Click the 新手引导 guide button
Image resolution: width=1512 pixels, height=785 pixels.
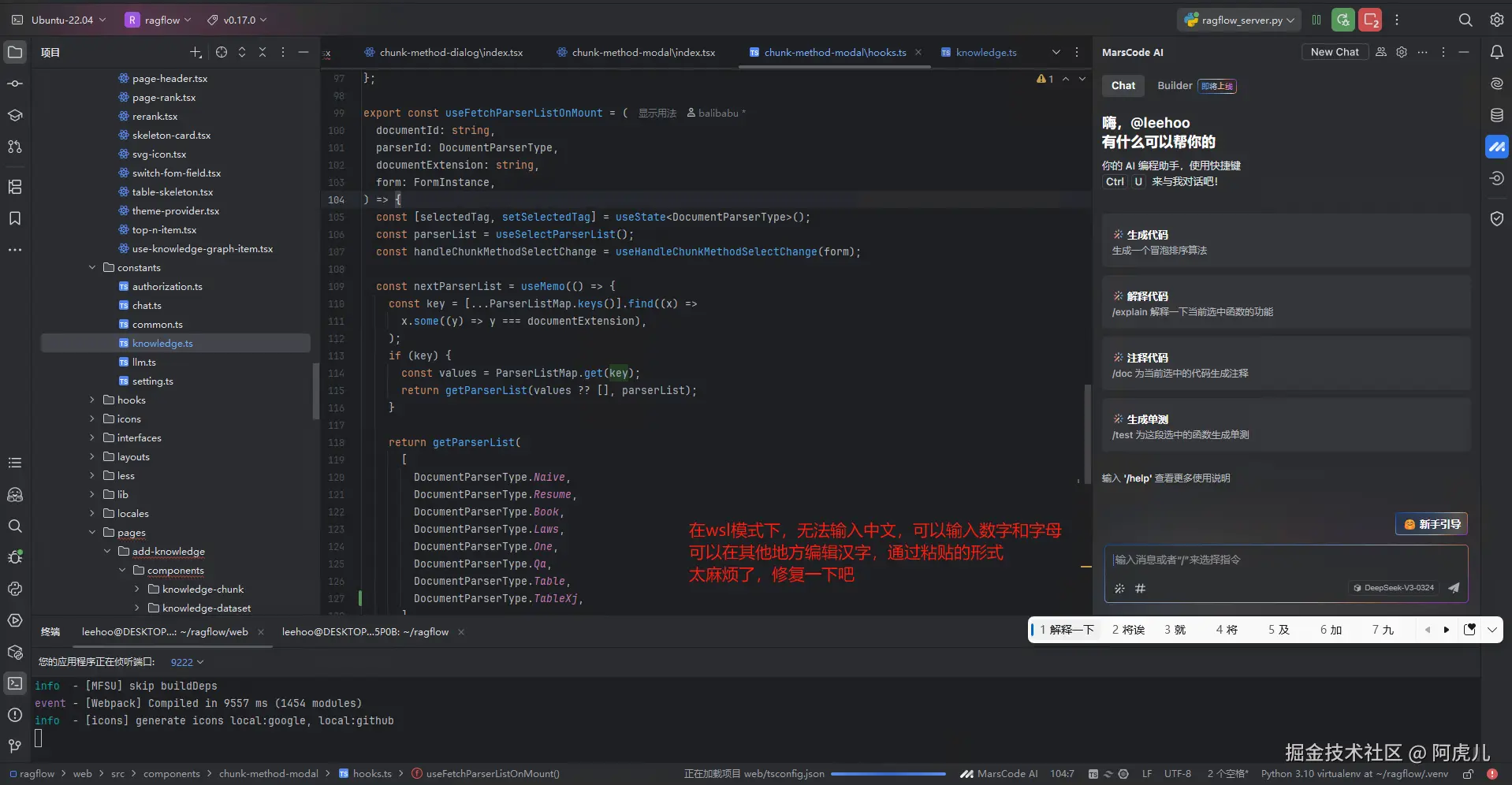pyautogui.click(x=1432, y=524)
